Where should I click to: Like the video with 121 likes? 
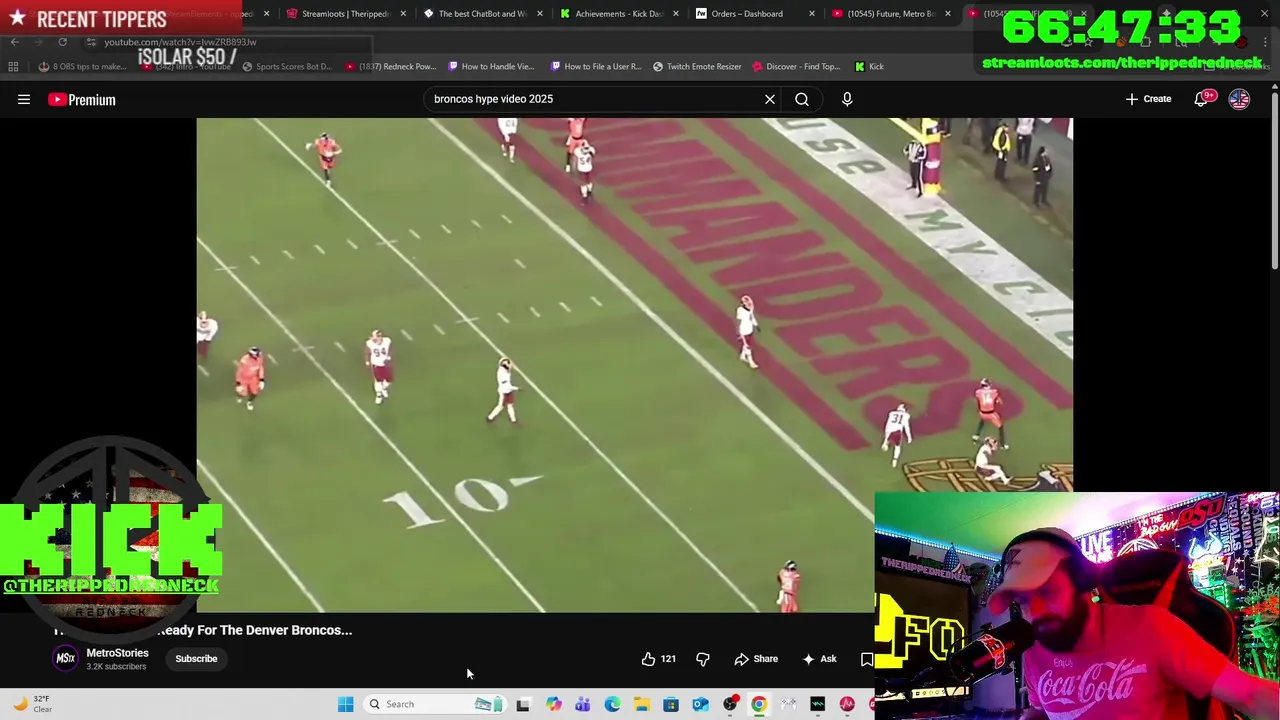659,659
